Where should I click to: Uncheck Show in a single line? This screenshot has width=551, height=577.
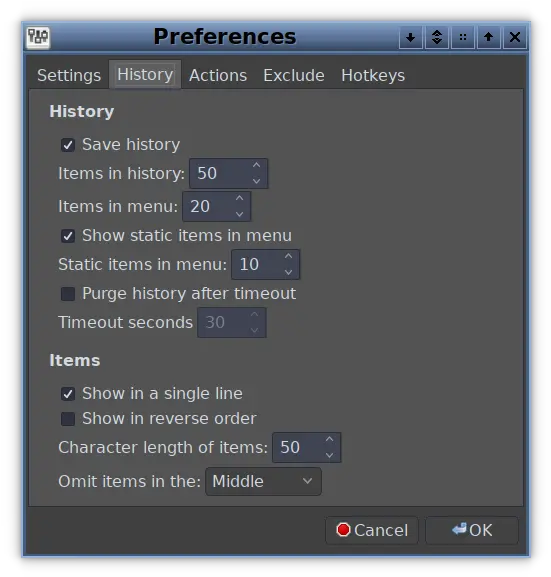(68, 394)
